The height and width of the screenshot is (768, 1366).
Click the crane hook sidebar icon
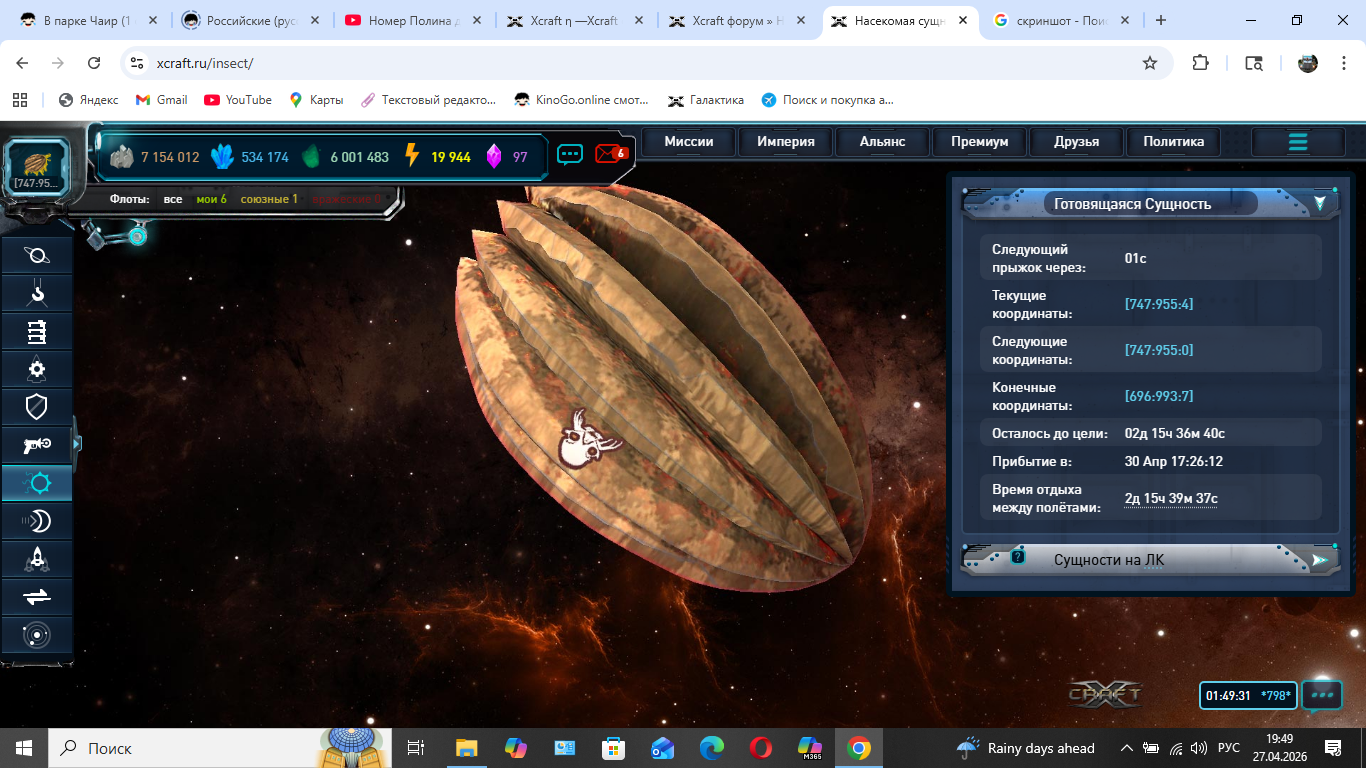[x=36, y=294]
